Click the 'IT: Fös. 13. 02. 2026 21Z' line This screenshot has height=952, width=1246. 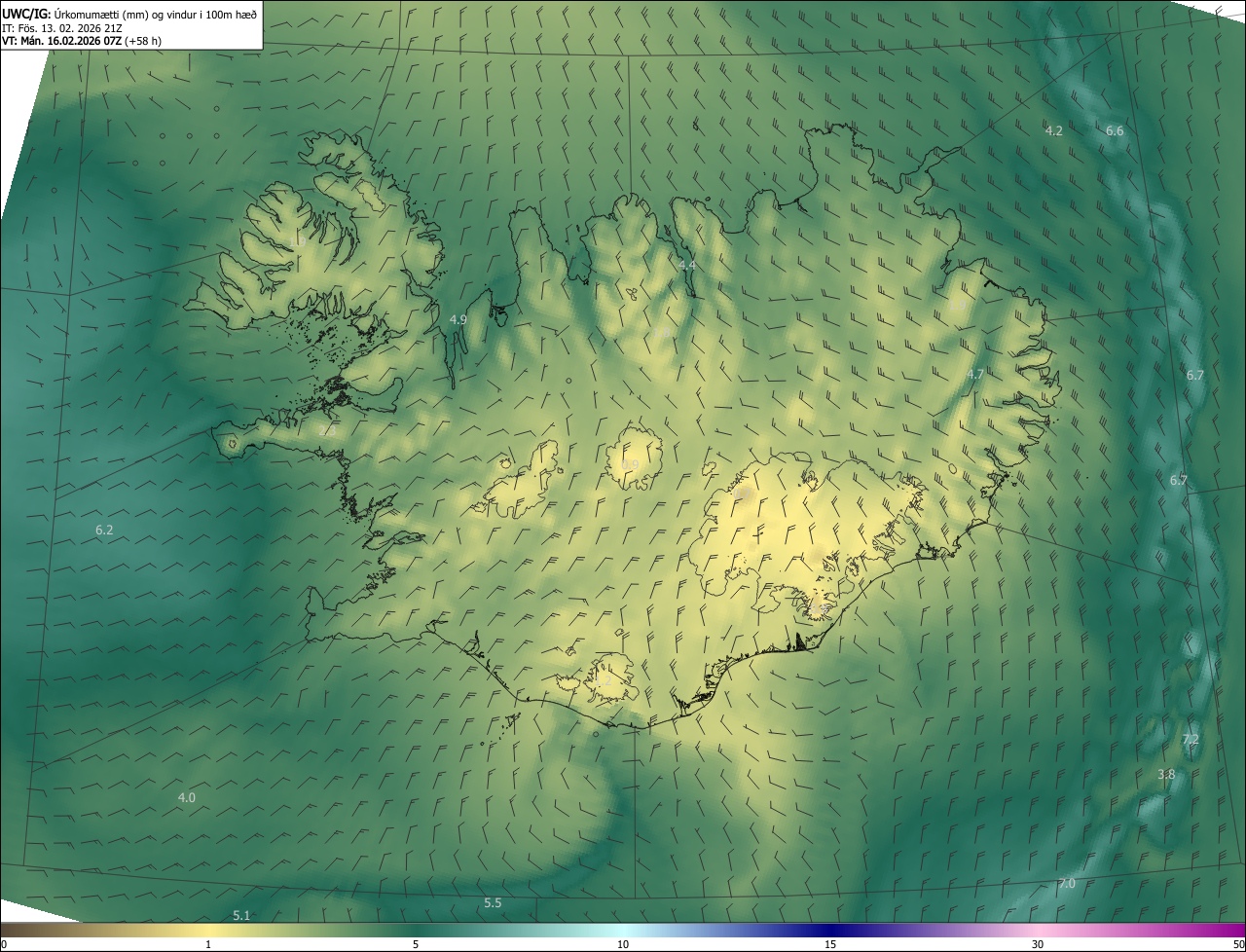[x=62, y=27]
